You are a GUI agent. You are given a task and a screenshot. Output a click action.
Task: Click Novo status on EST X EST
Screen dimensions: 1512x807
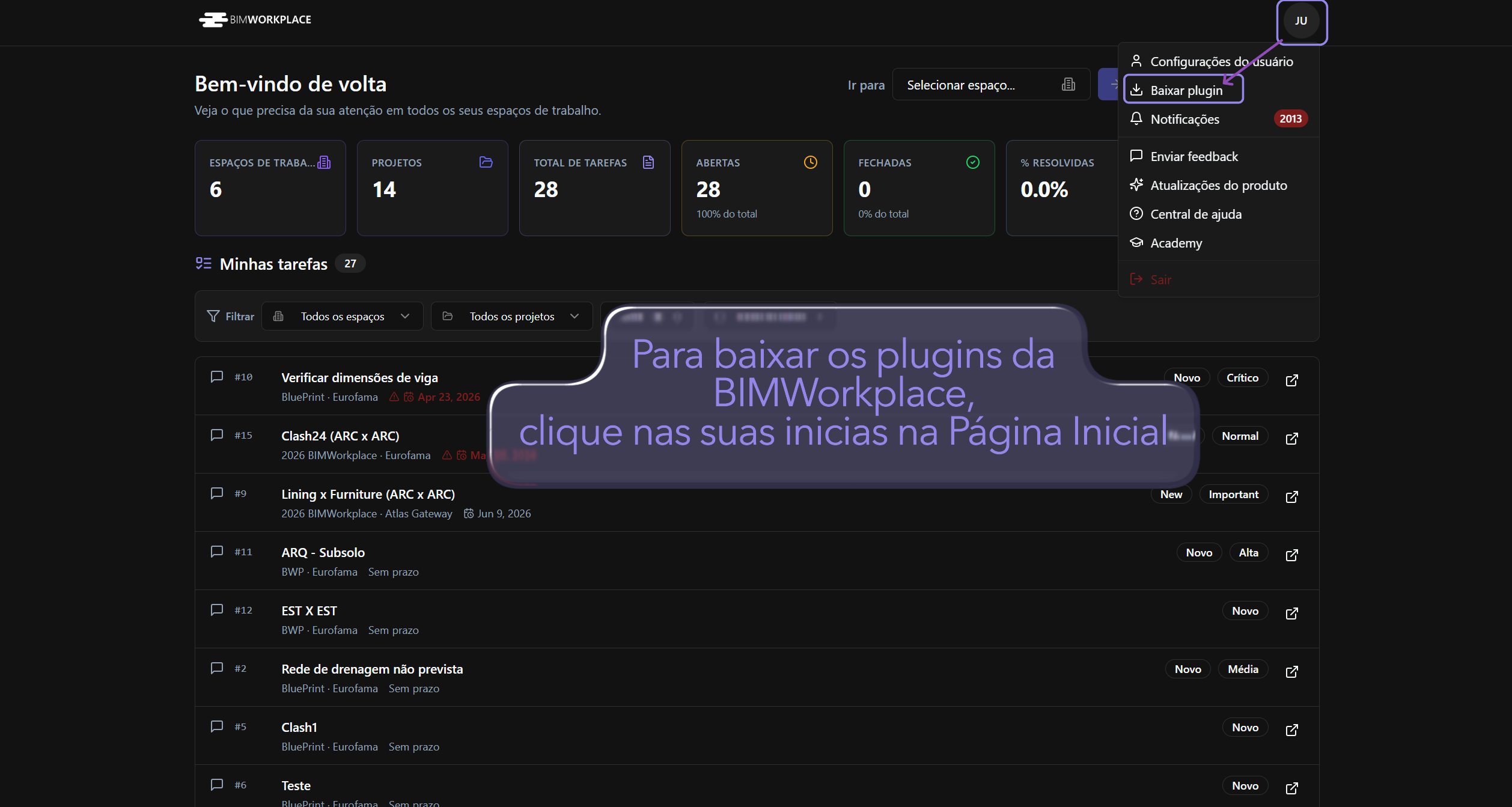[1245, 611]
